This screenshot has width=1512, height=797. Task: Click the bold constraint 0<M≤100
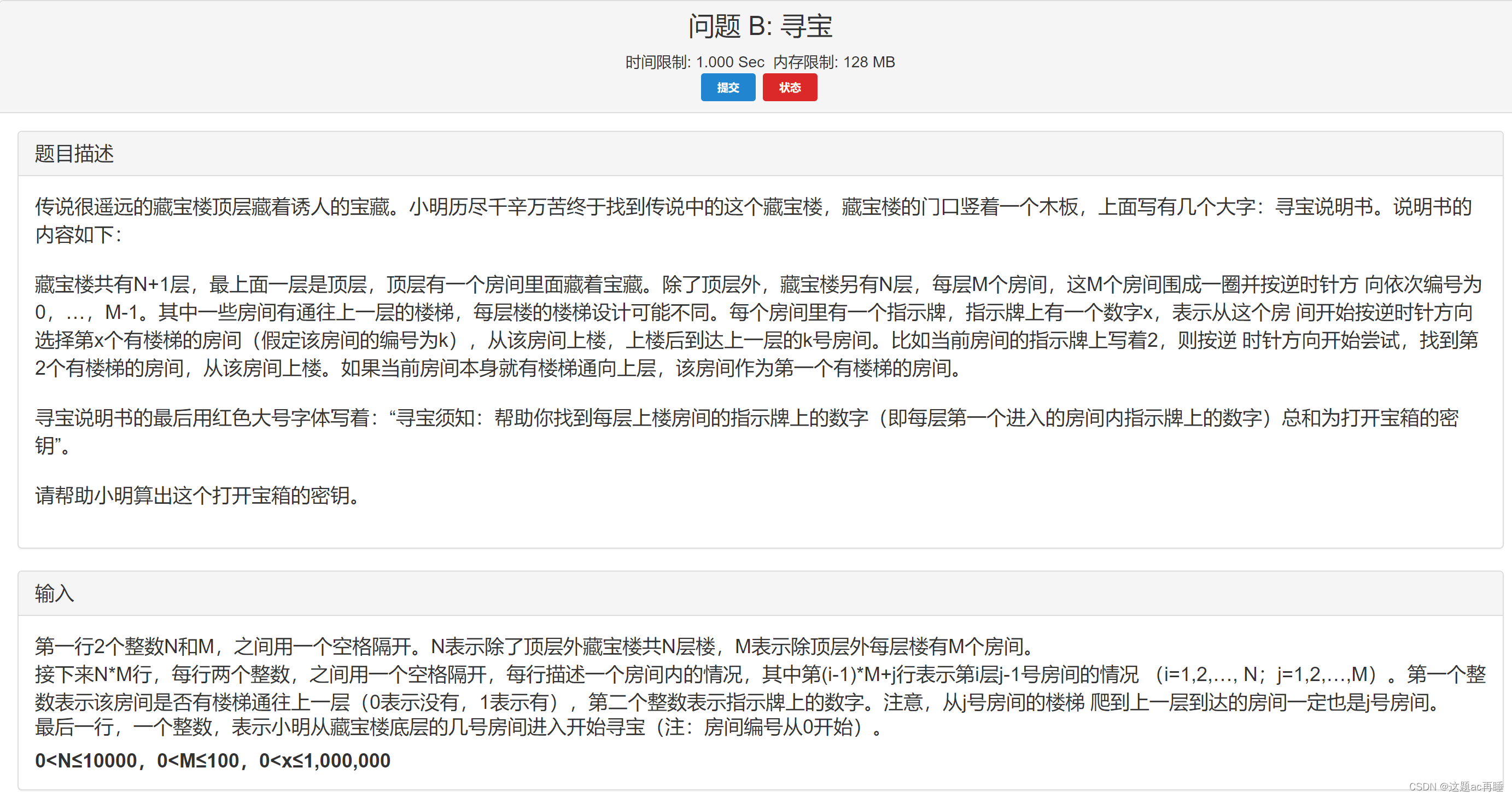point(198,760)
